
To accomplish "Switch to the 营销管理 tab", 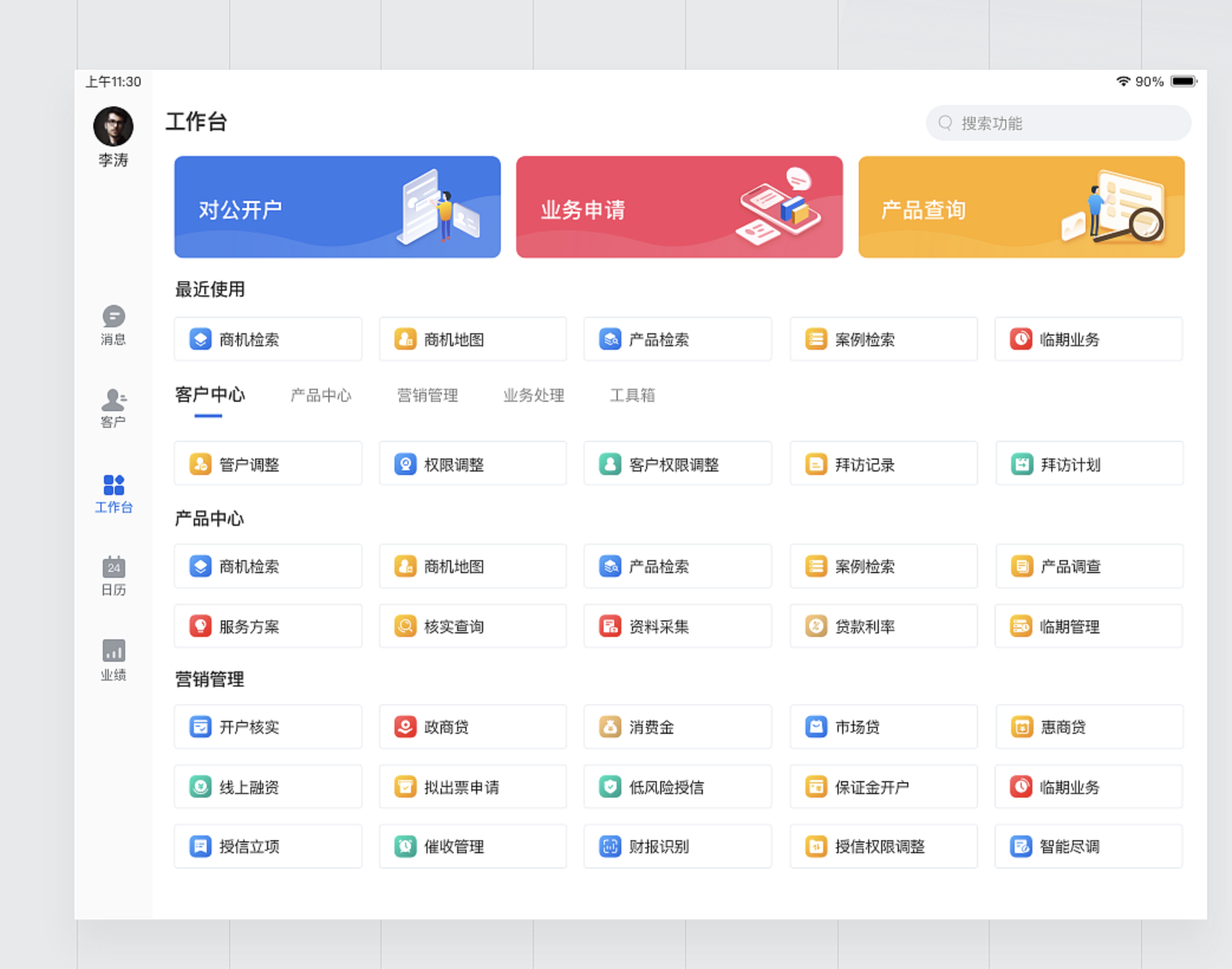I will point(427,395).
